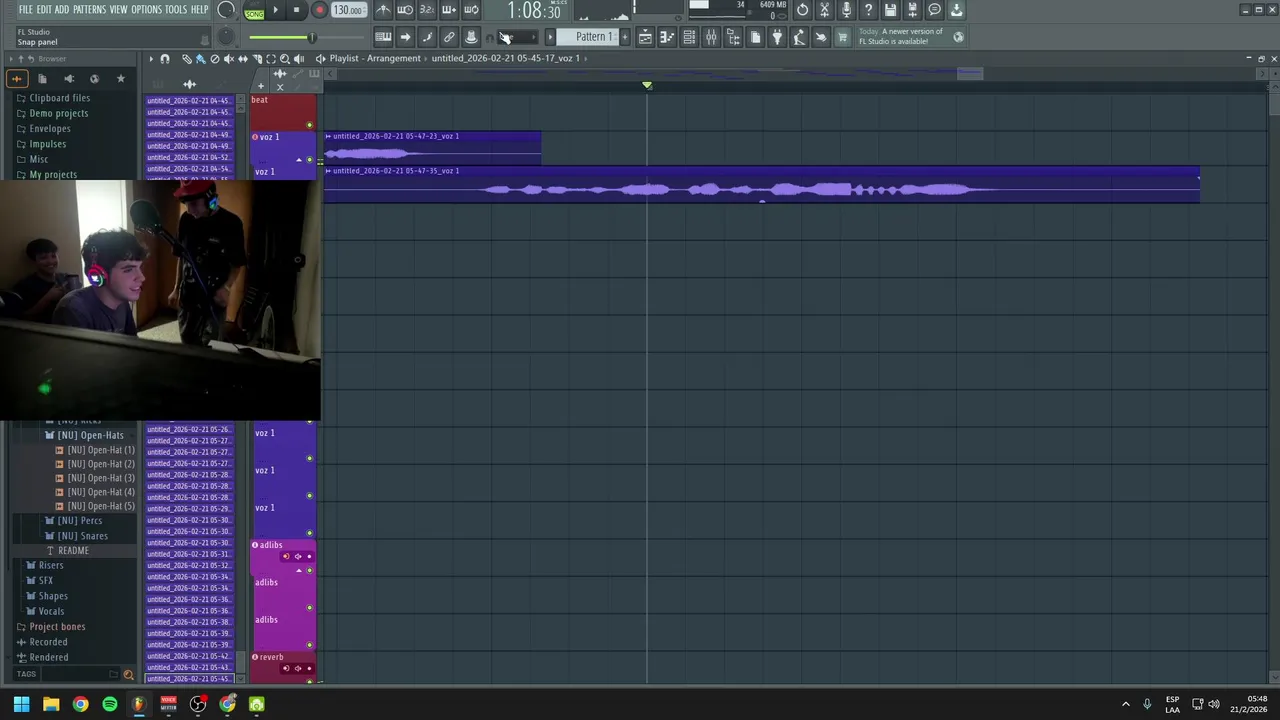
Task: Open the Channel rack view icon
Action: tap(689, 37)
